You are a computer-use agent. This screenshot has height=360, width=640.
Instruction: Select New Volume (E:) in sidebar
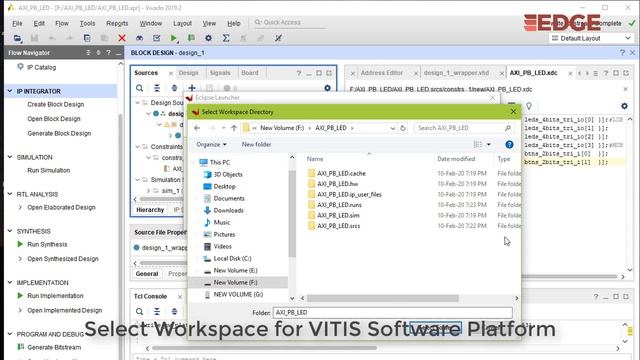point(235,270)
